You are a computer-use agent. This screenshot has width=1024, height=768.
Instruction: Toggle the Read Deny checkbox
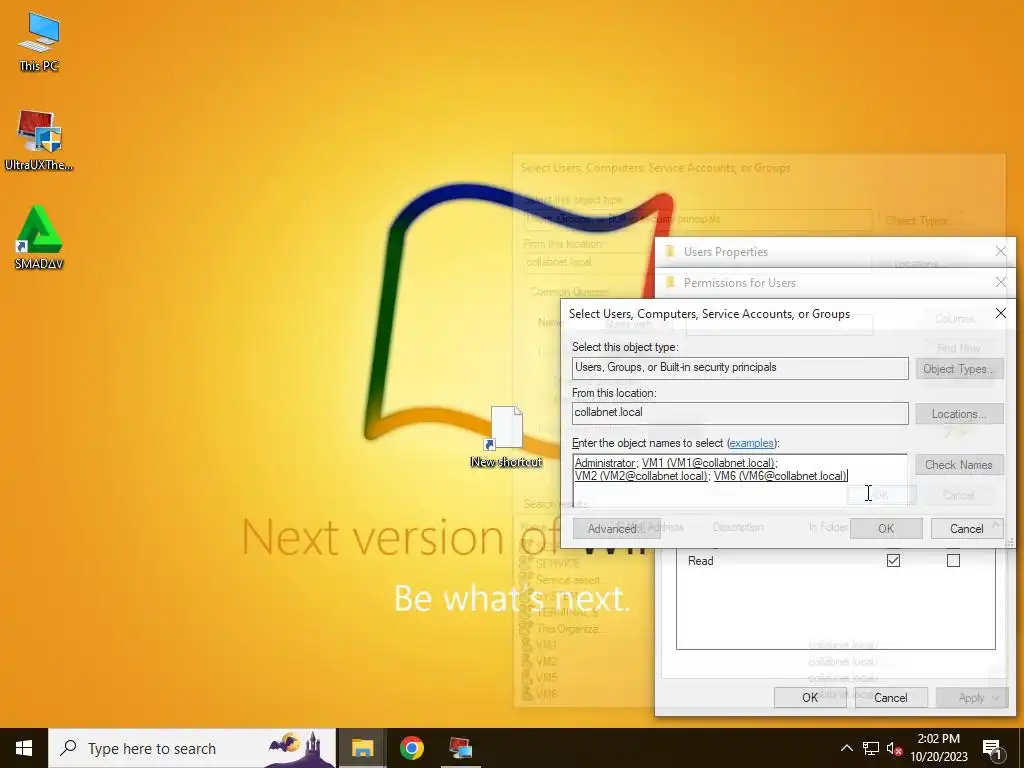(x=953, y=560)
